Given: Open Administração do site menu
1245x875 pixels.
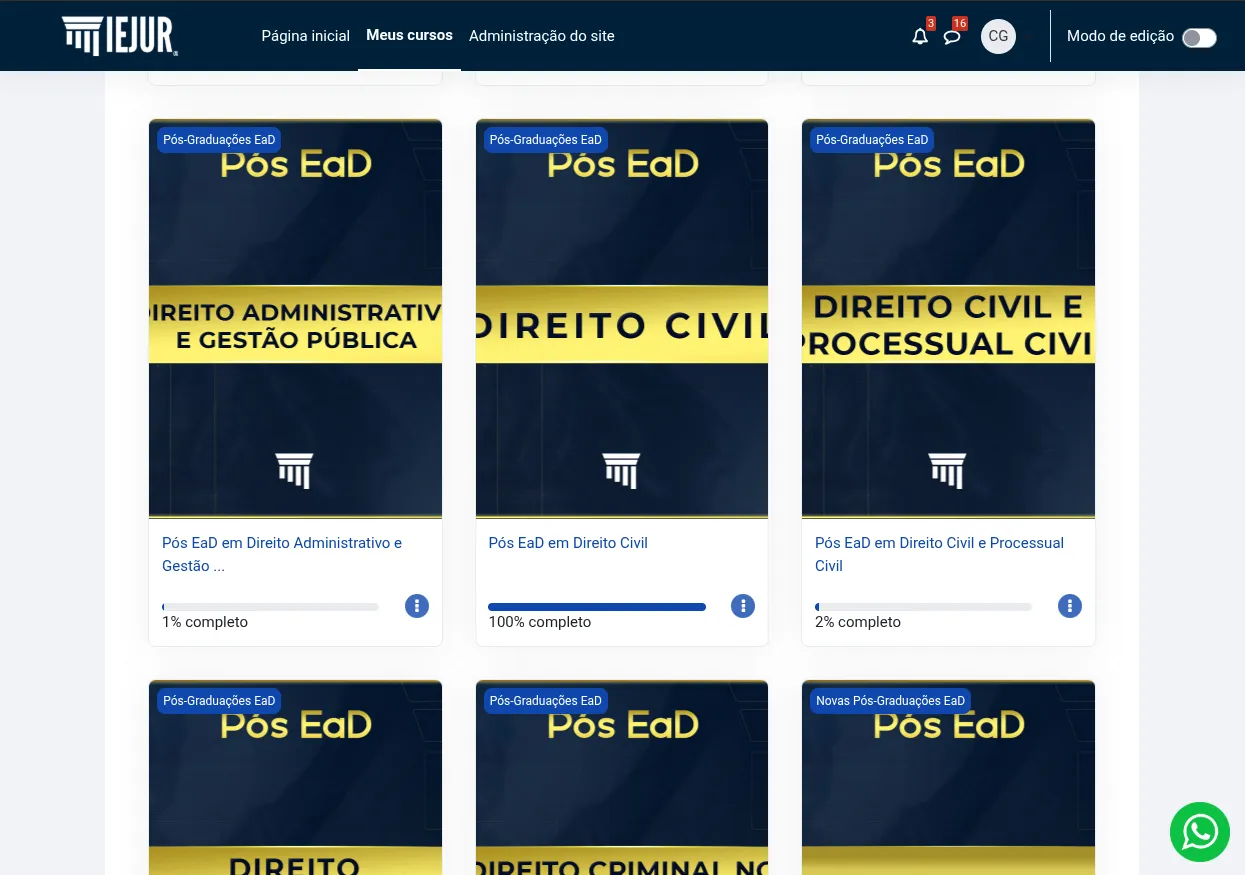Looking at the screenshot, I should click(x=541, y=36).
